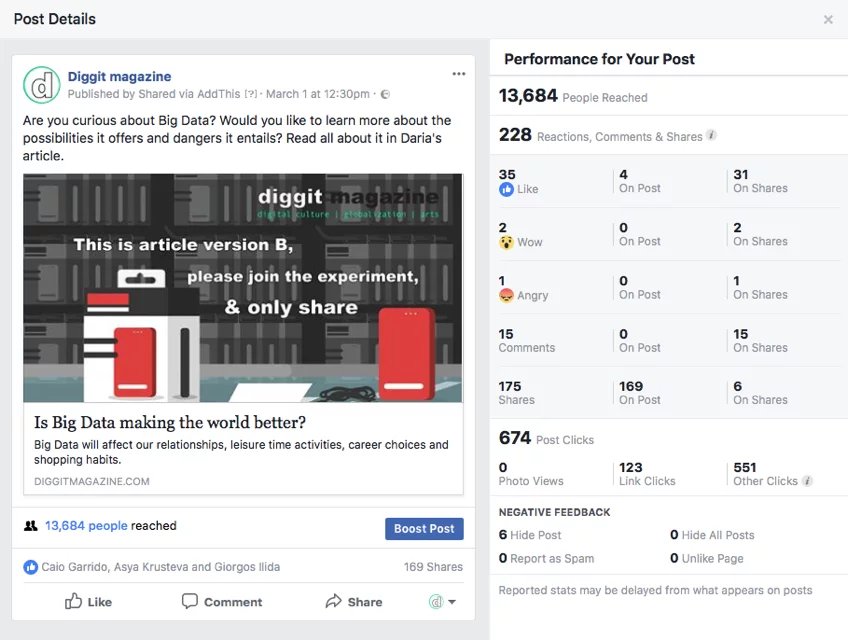Open the post-as identity dropdown arrow
Screen dimensions: 848x640
[452, 602]
